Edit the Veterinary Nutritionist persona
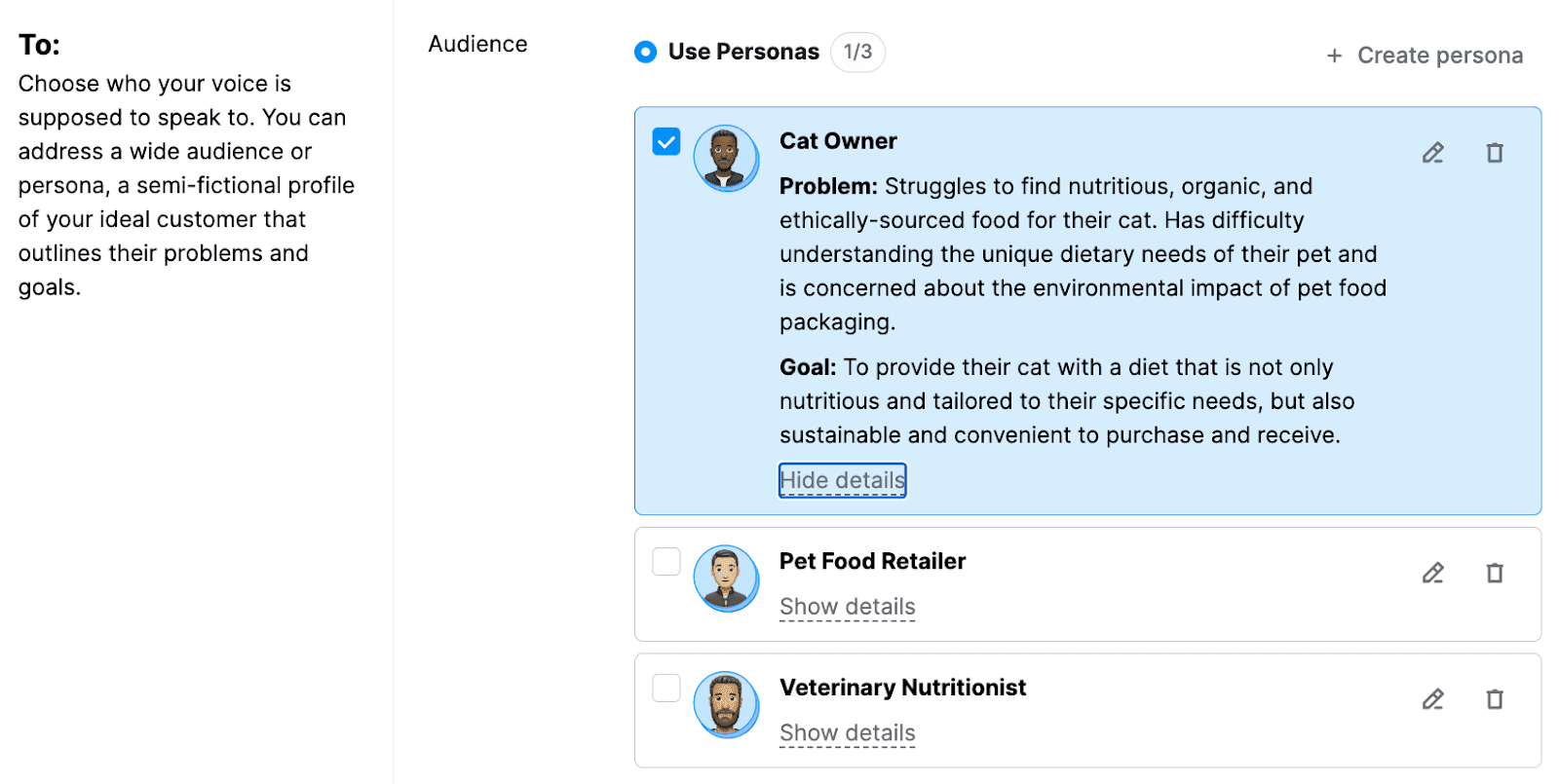 tap(1432, 699)
